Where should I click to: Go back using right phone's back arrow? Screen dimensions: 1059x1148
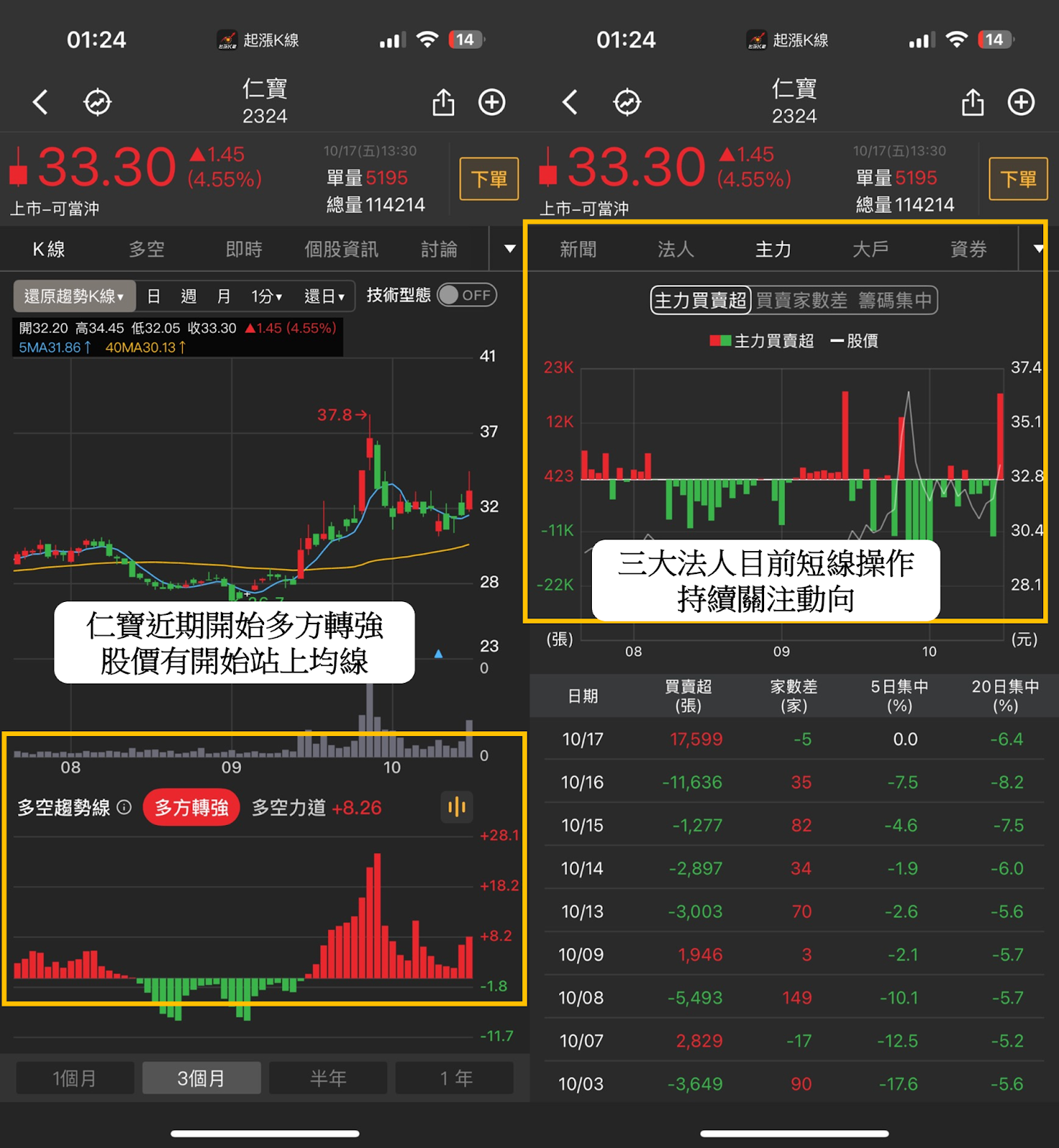click(x=570, y=102)
